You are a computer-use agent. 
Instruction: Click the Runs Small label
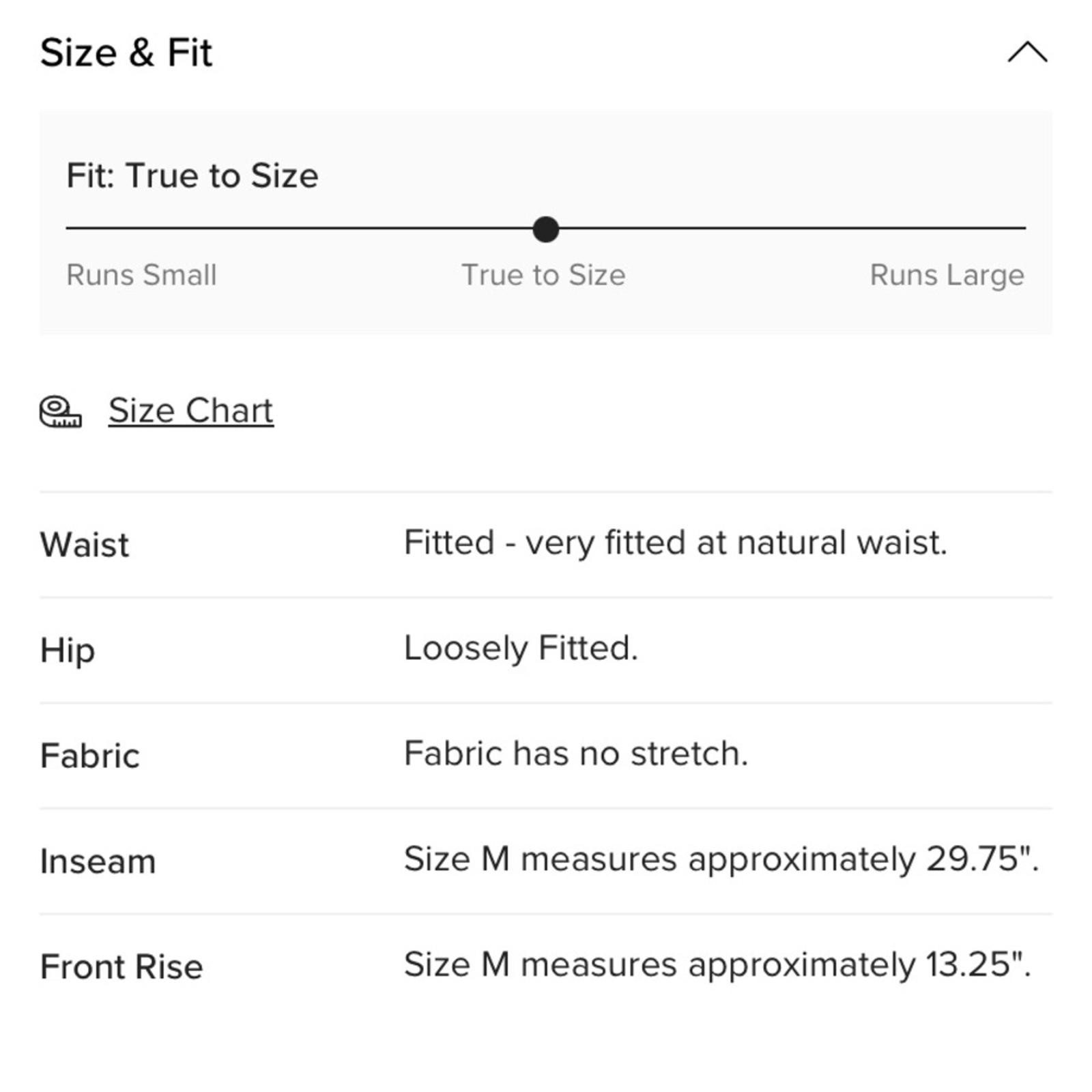[141, 275]
